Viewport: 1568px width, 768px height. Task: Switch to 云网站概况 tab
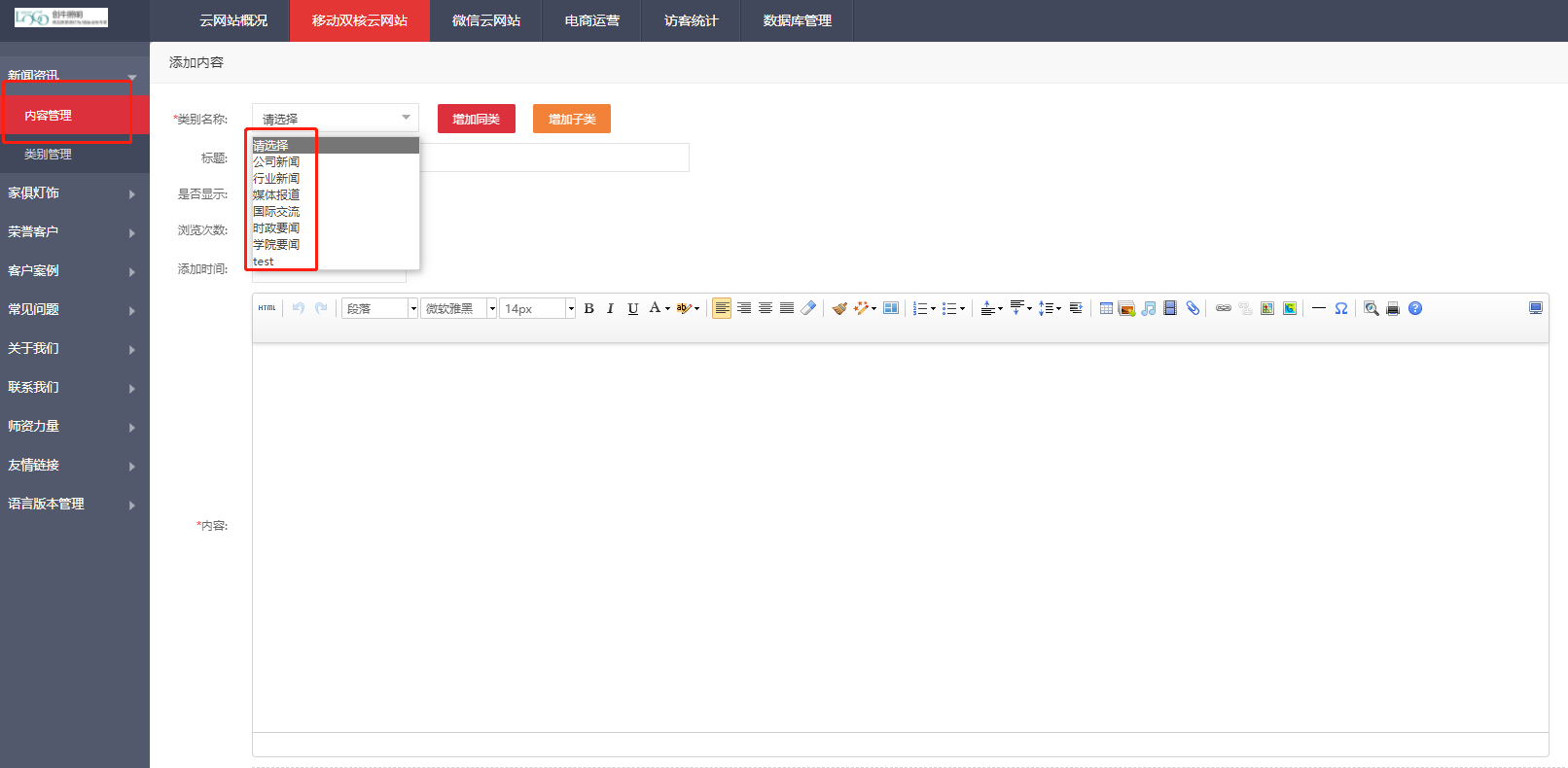(x=233, y=20)
